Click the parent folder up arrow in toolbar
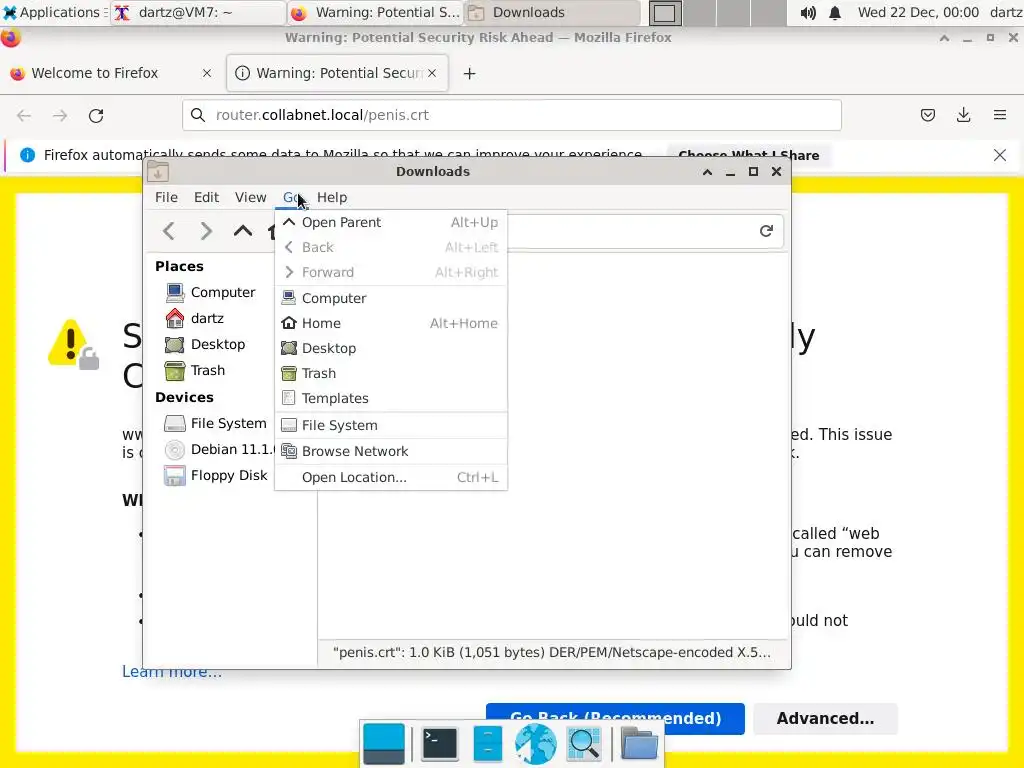The height and width of the screenshot is (768, 1024). coord(242,231)
